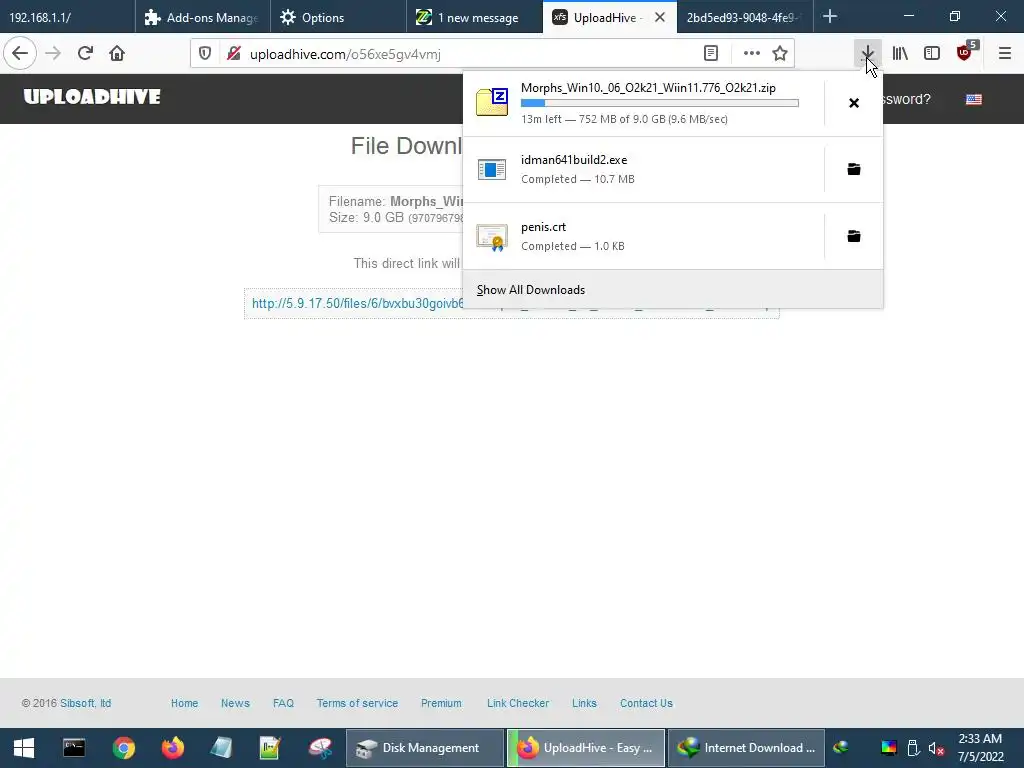
Task: Click the forward navigation arrow
Action: (x=53, y=54)
